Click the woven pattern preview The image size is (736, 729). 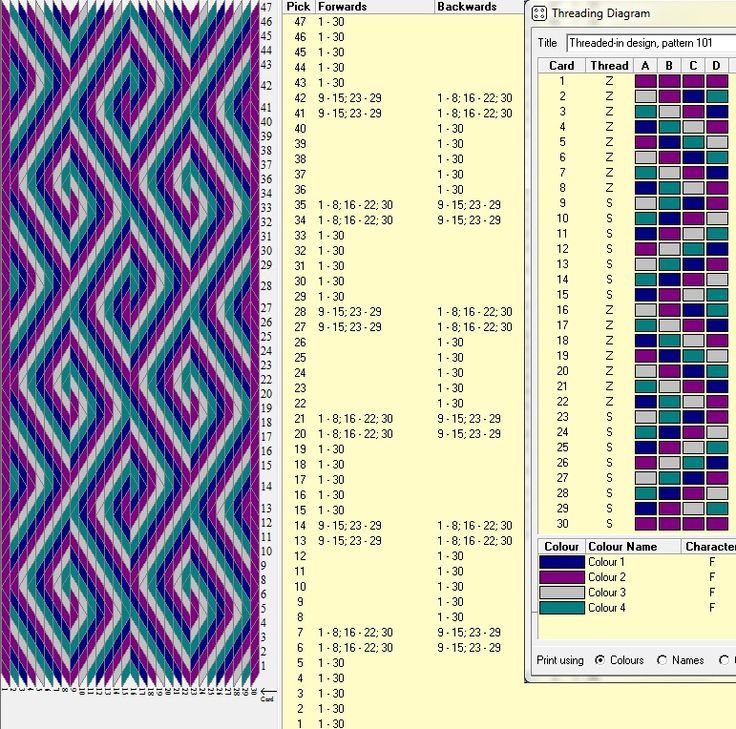coord(130,343)
